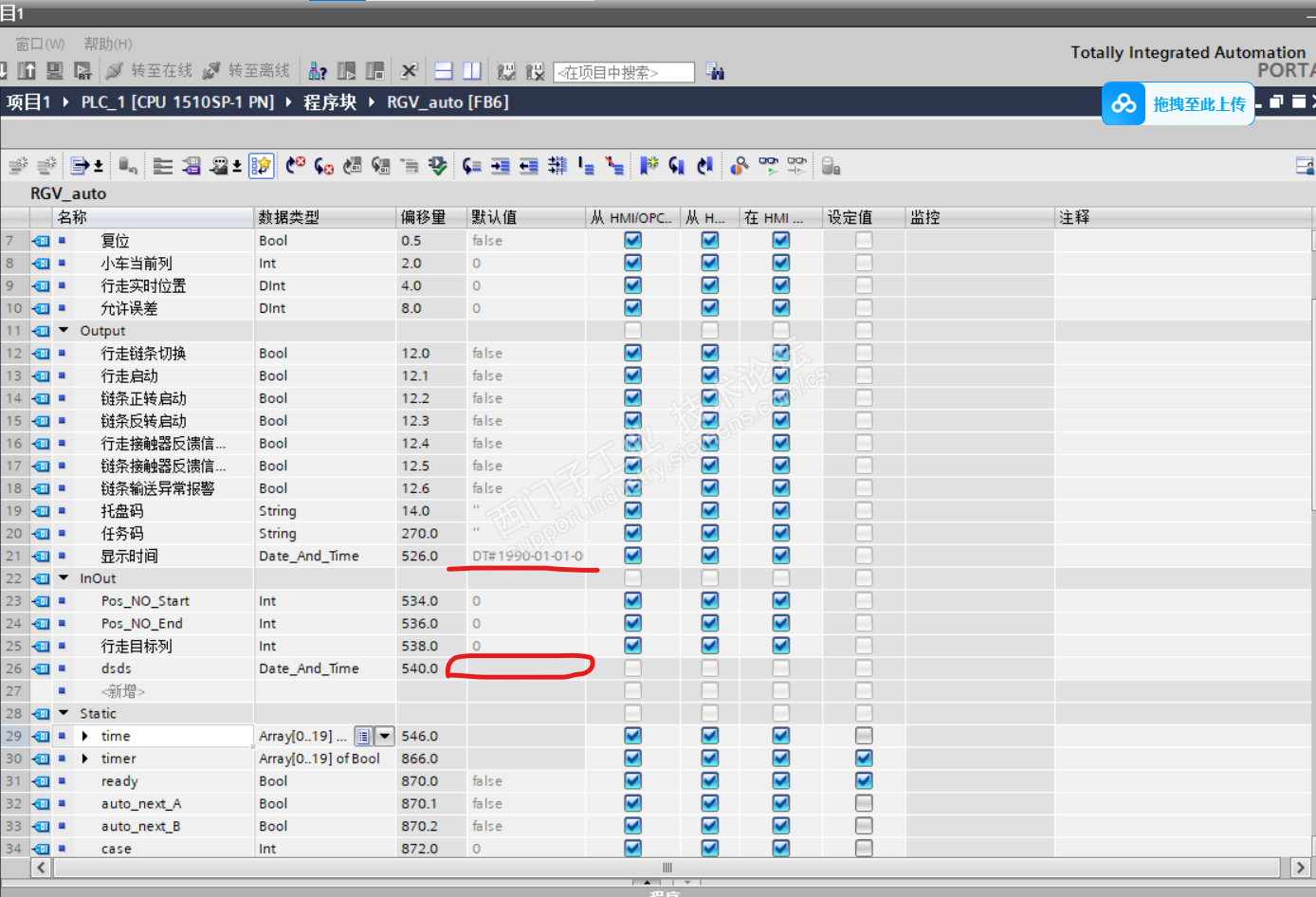This screenshot has width=1316, height=897.
Task: Toggle HMI/OPC access checkbox for 复位 row
Action: [x=632, y=240]
